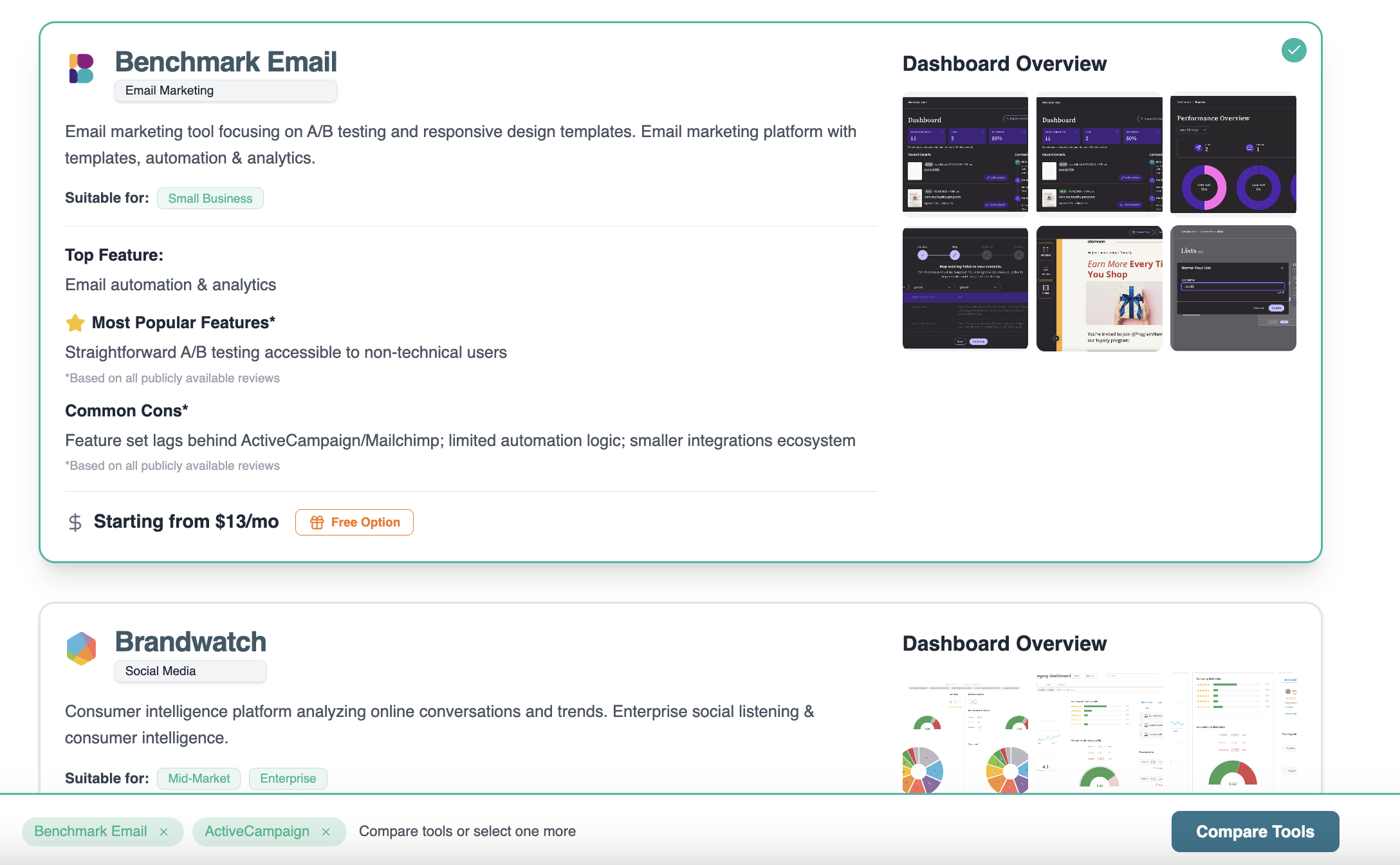This screenshot has width=1400, height=865.
Task: Click the gift icon inside Free Option button
Action: (x=318, y=522)
